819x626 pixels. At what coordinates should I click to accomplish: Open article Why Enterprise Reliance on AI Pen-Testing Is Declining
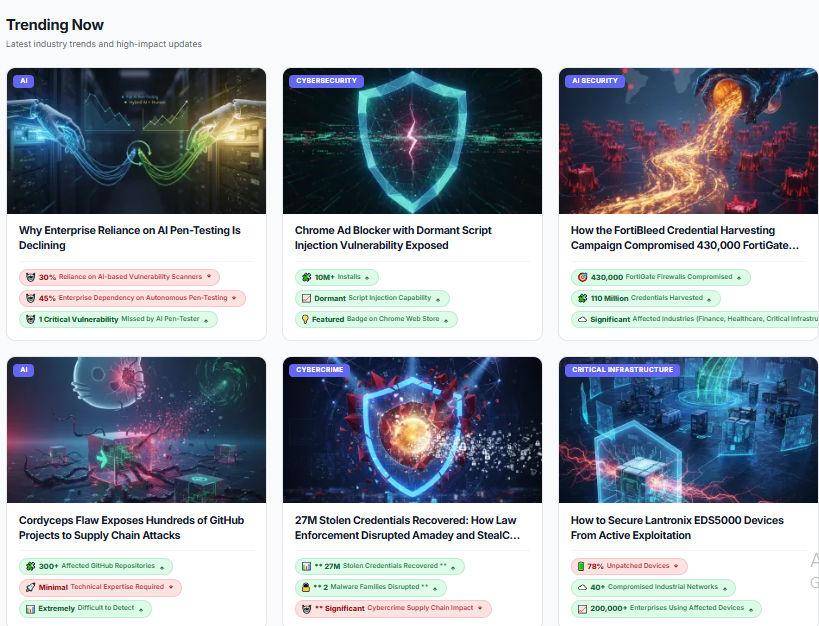click(x=130, y=238)
